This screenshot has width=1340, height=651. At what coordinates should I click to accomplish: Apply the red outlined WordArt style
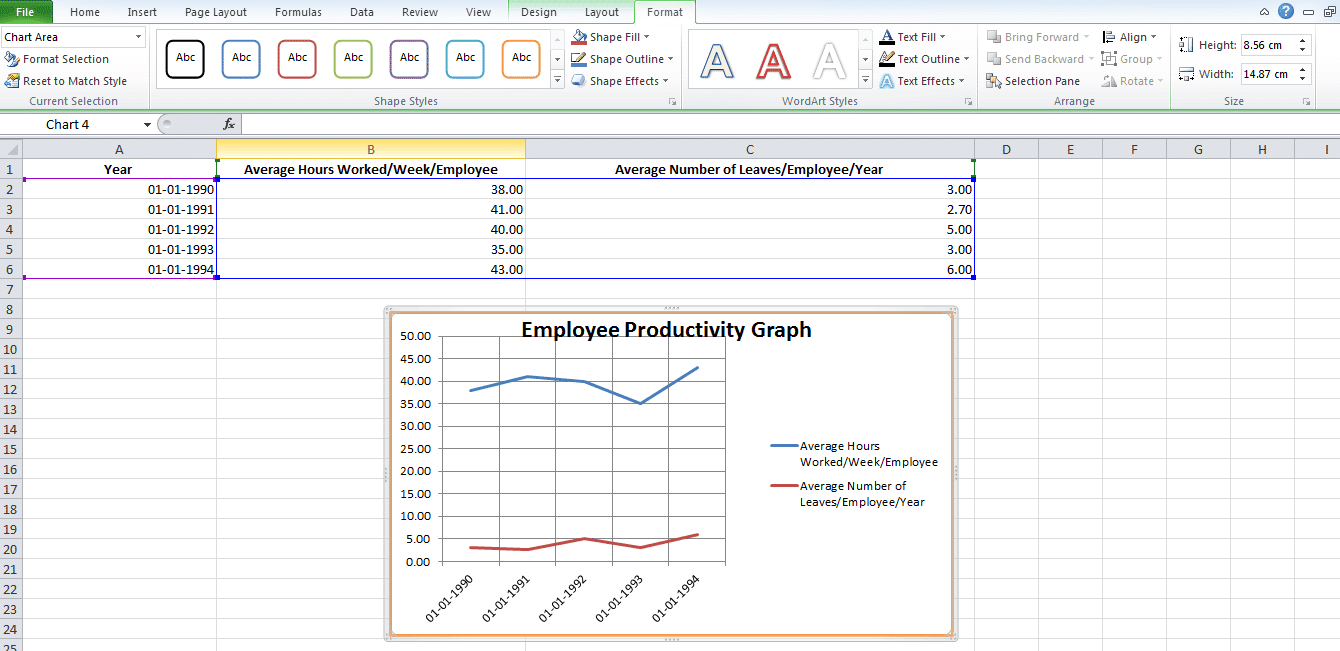[772, 62]
